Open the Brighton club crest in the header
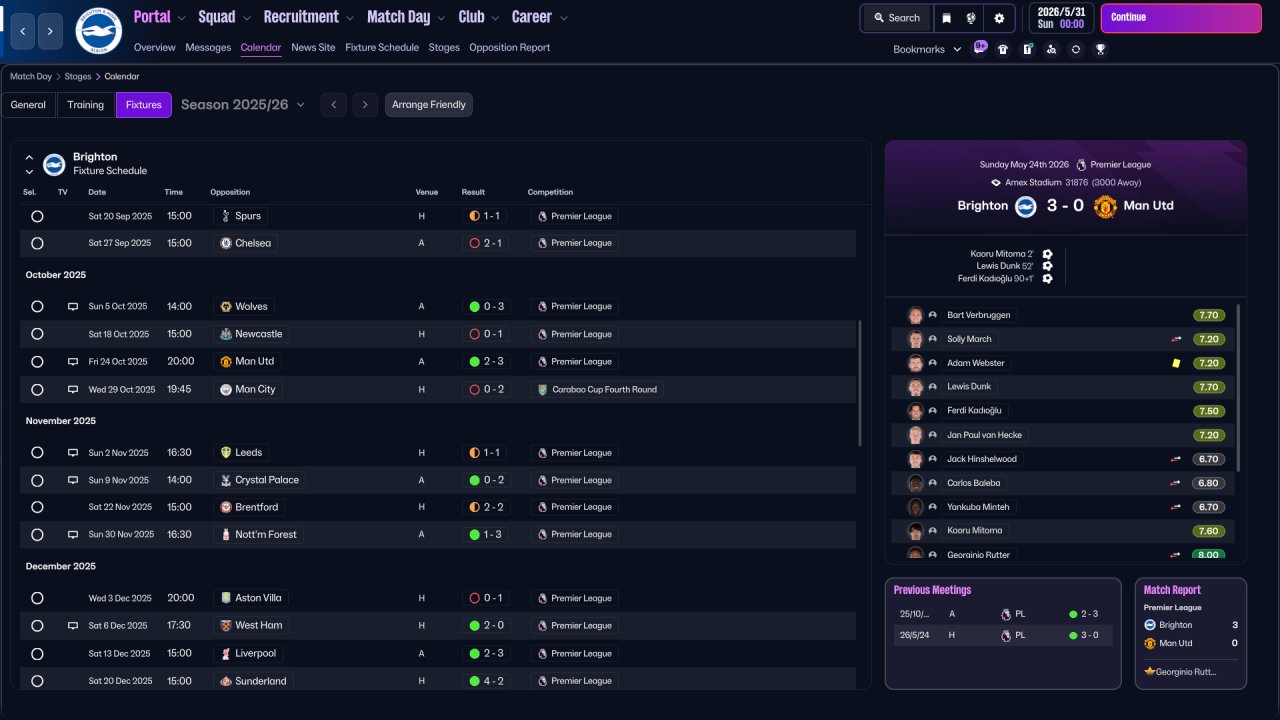Screen dimensions: 1280x720 pyautogui.click(x=98, y=31)
